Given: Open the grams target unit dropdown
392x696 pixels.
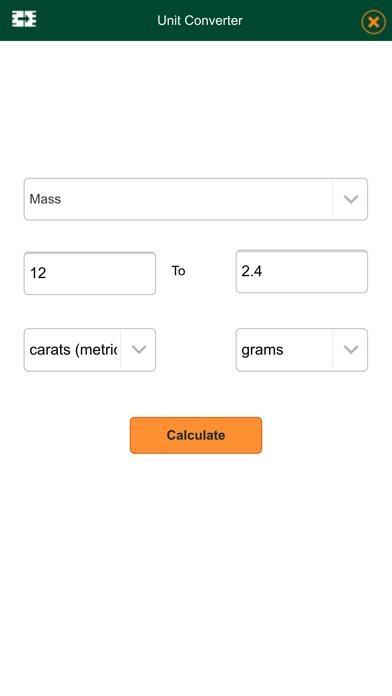Looking at the screenshot, I should (302, 350).
